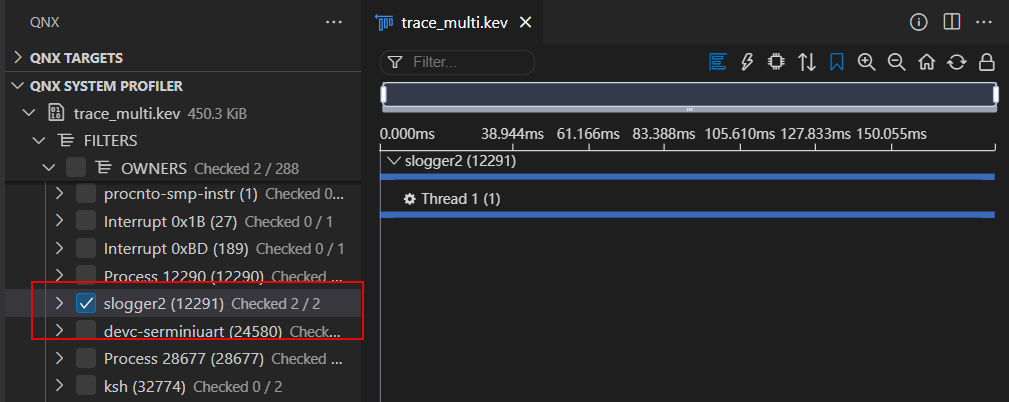Split the editor to the right
The height and width of the screenshot is (402, 1009).
[x=951, y=22]
